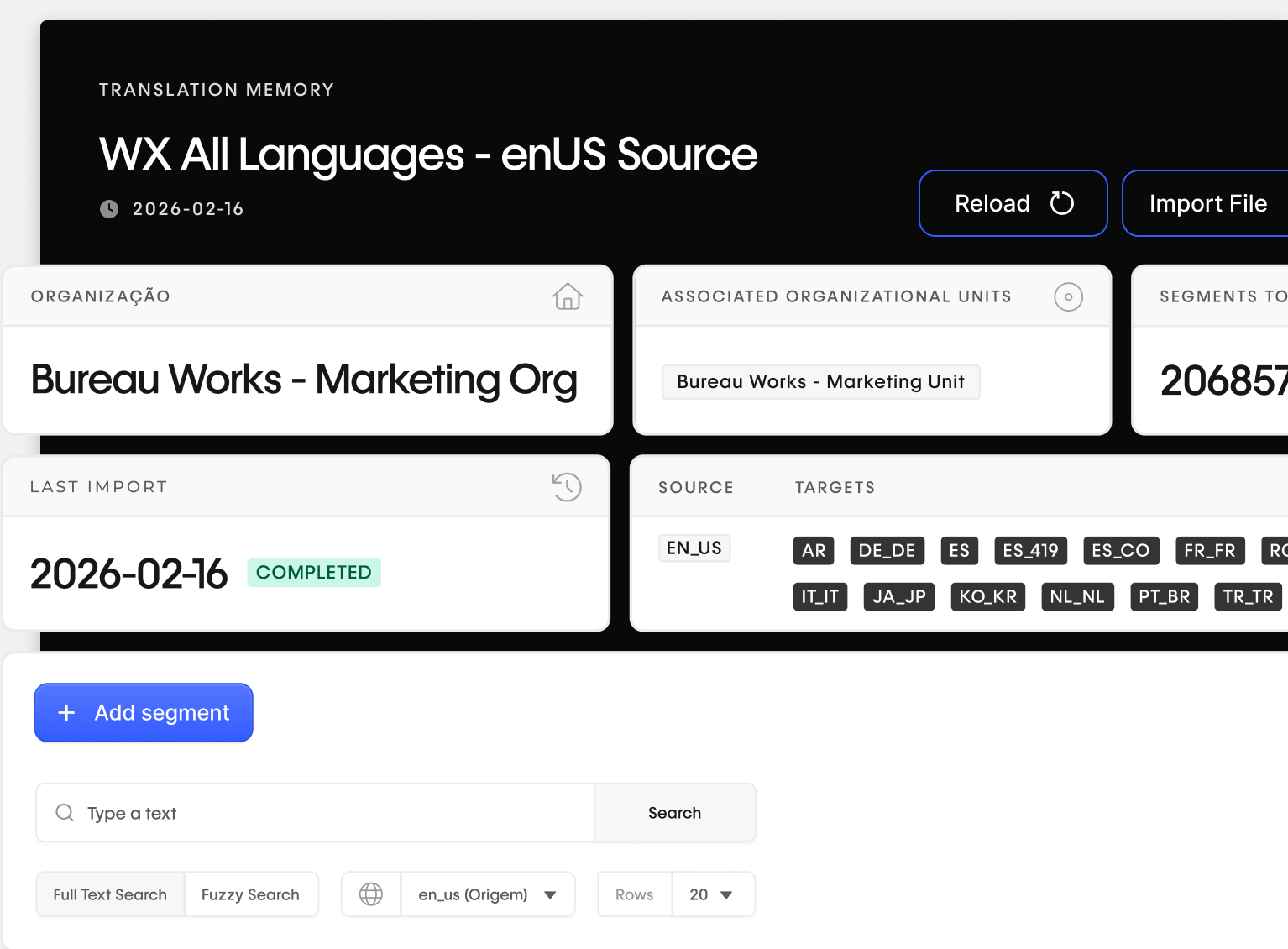Click the Bureau Works - Marketing Org name
This screenshot has height=949, width=1288.
[304, 380]
